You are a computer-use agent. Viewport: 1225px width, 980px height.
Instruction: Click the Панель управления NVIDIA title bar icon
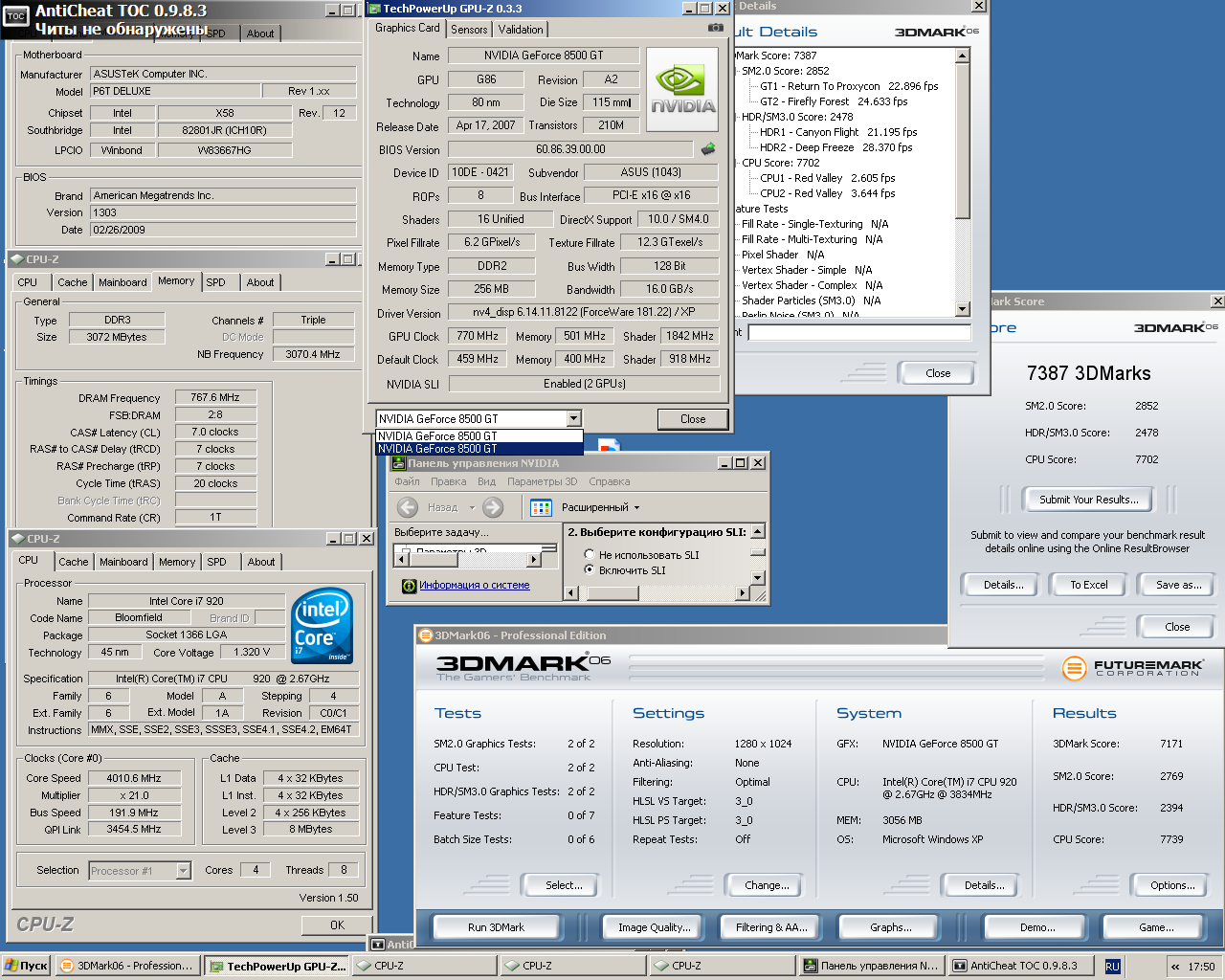[398, 463]
